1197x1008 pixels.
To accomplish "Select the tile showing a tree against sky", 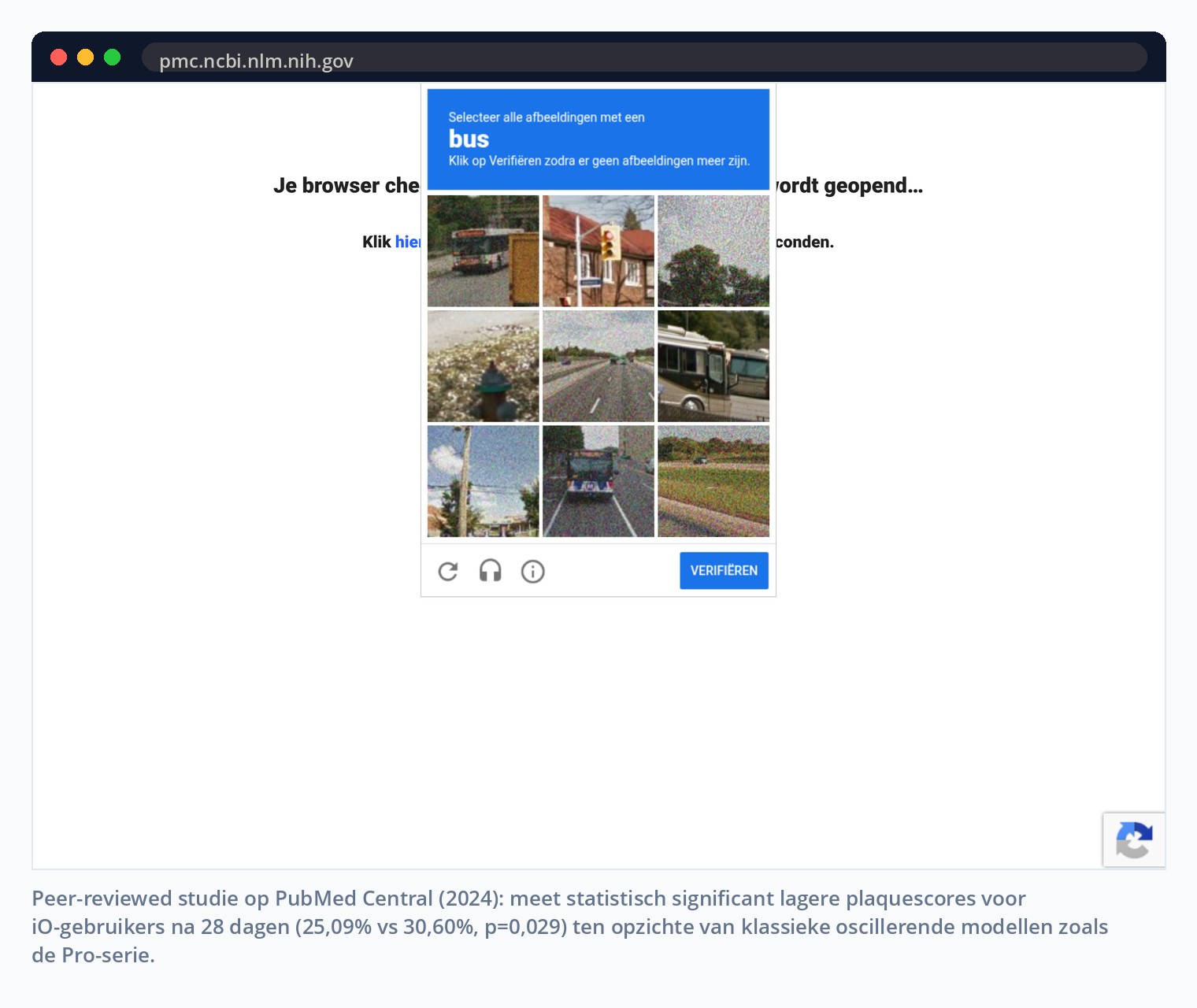I will click(713, 251).
